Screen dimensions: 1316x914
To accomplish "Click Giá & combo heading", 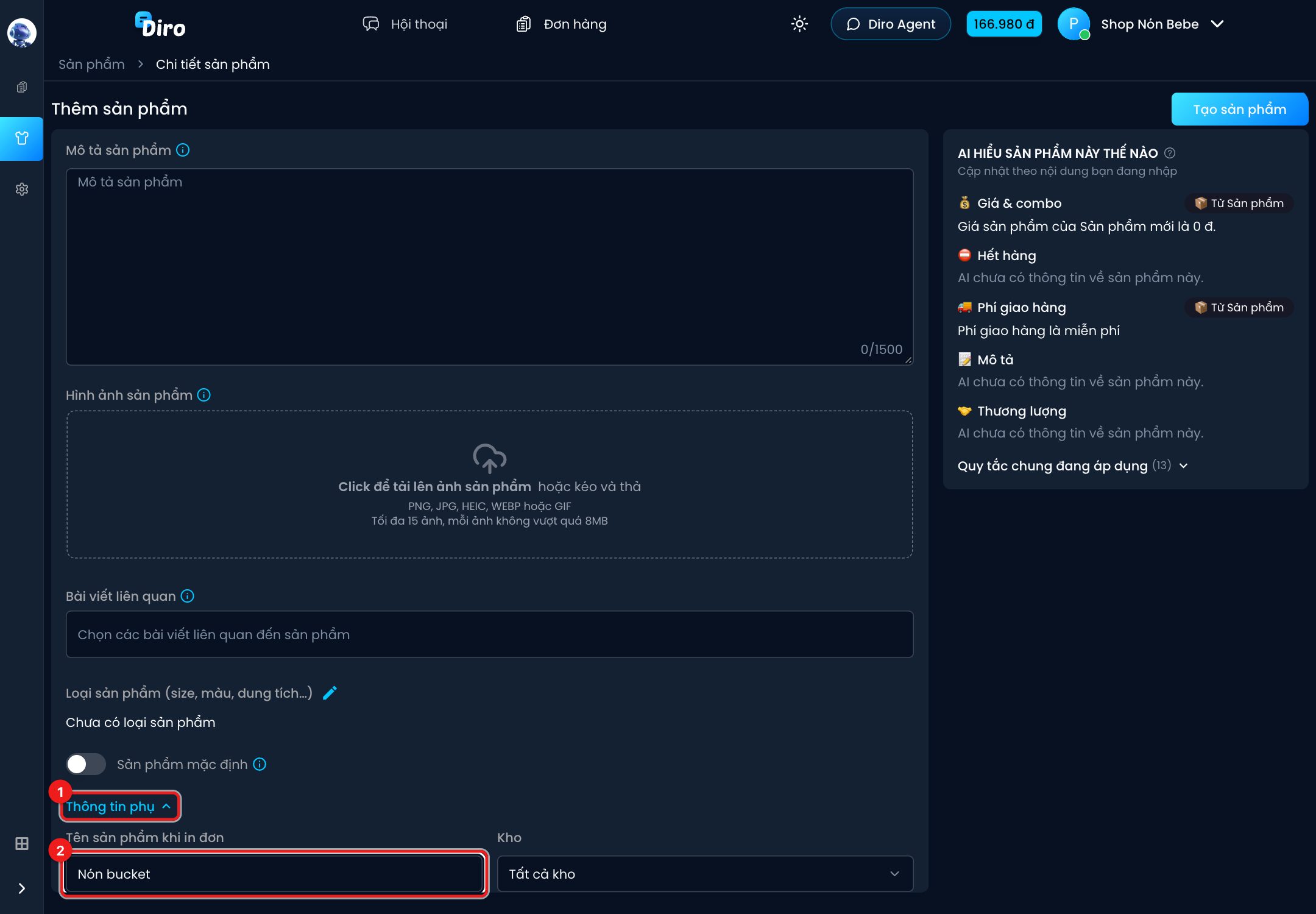I will [x=1019, y=203].
